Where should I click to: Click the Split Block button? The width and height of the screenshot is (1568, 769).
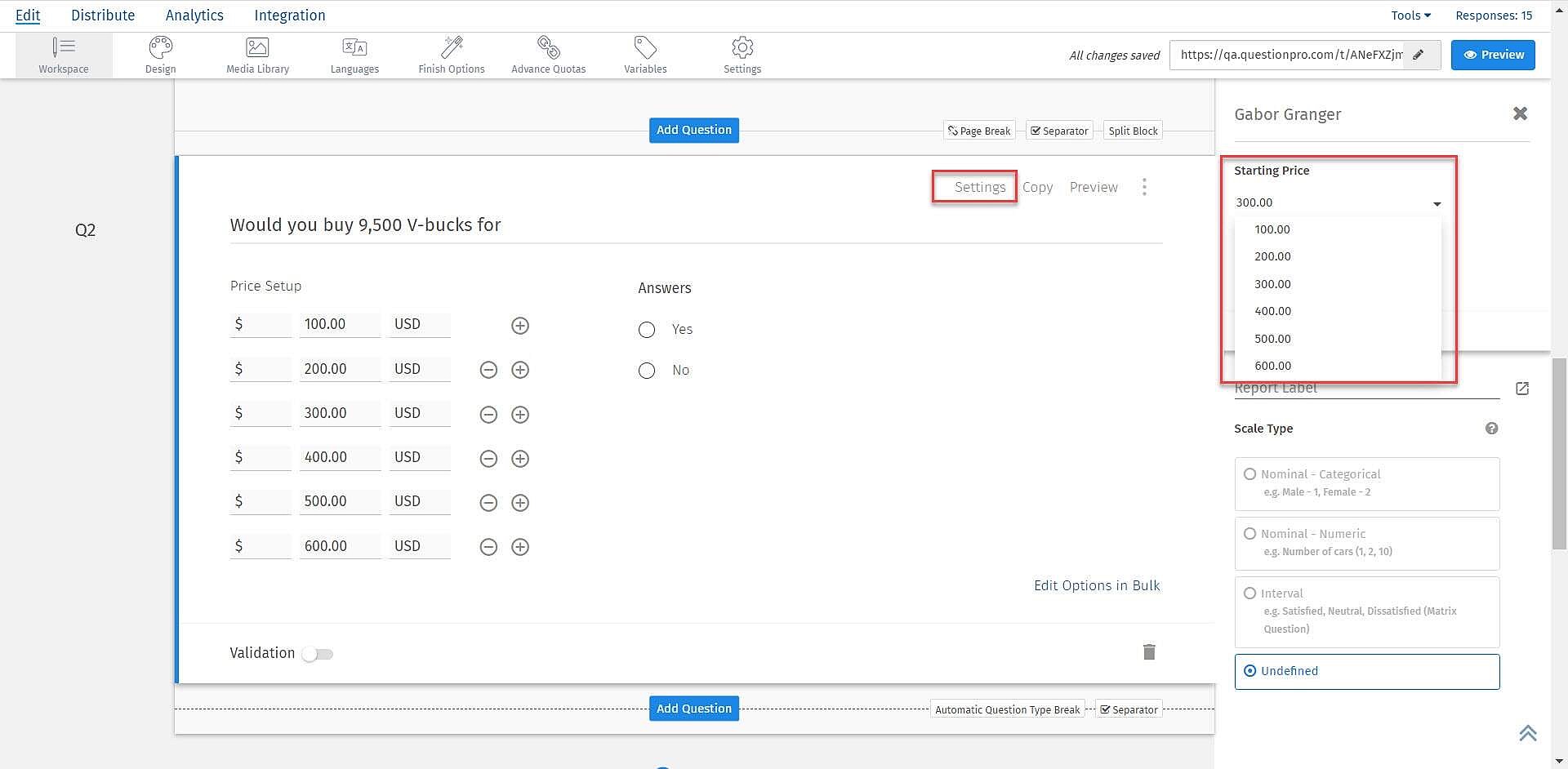click(x=1133, y=131)
